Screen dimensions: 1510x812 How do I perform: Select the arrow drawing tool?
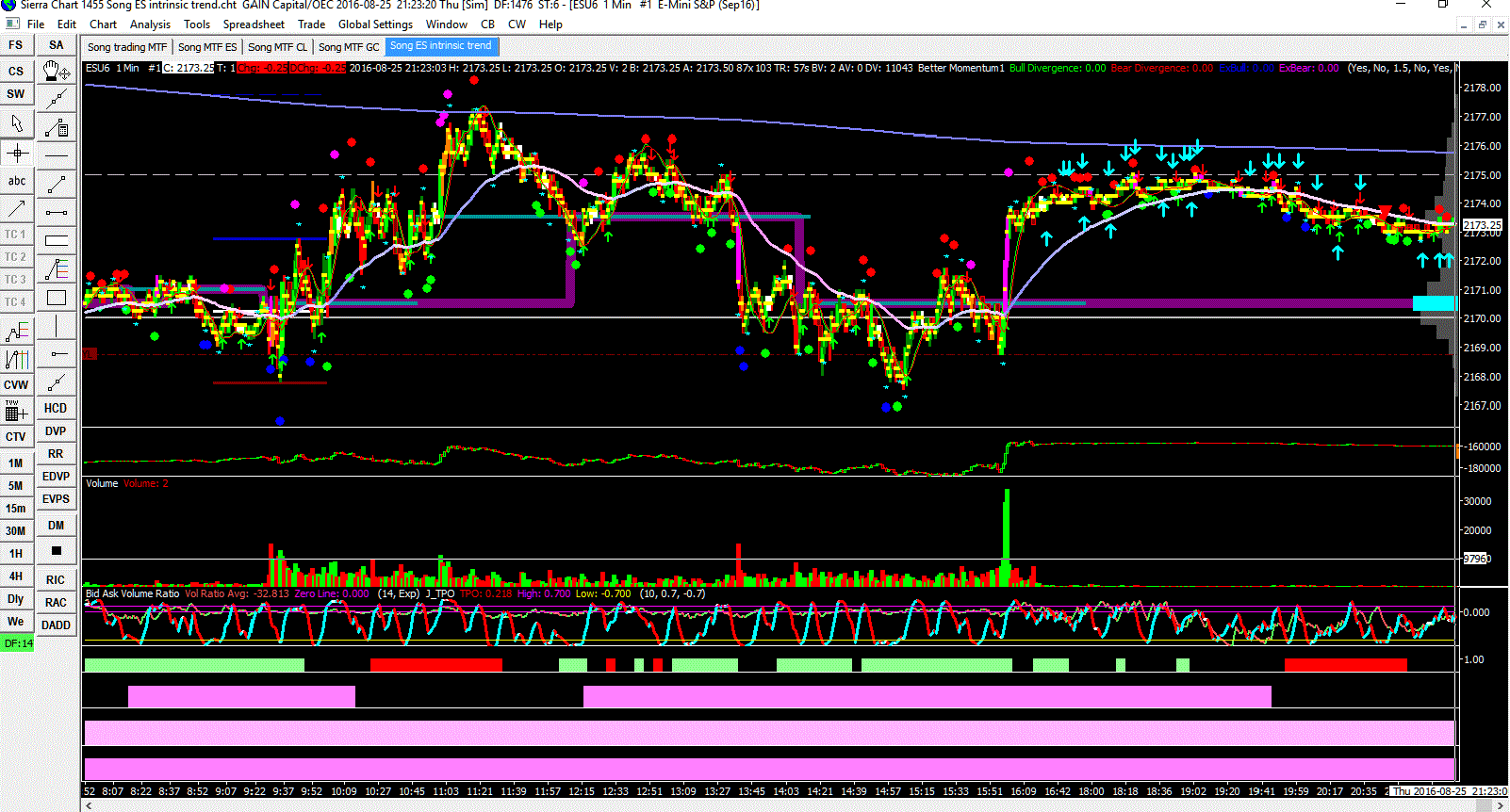pyautogui.click(x=16, y=209)
